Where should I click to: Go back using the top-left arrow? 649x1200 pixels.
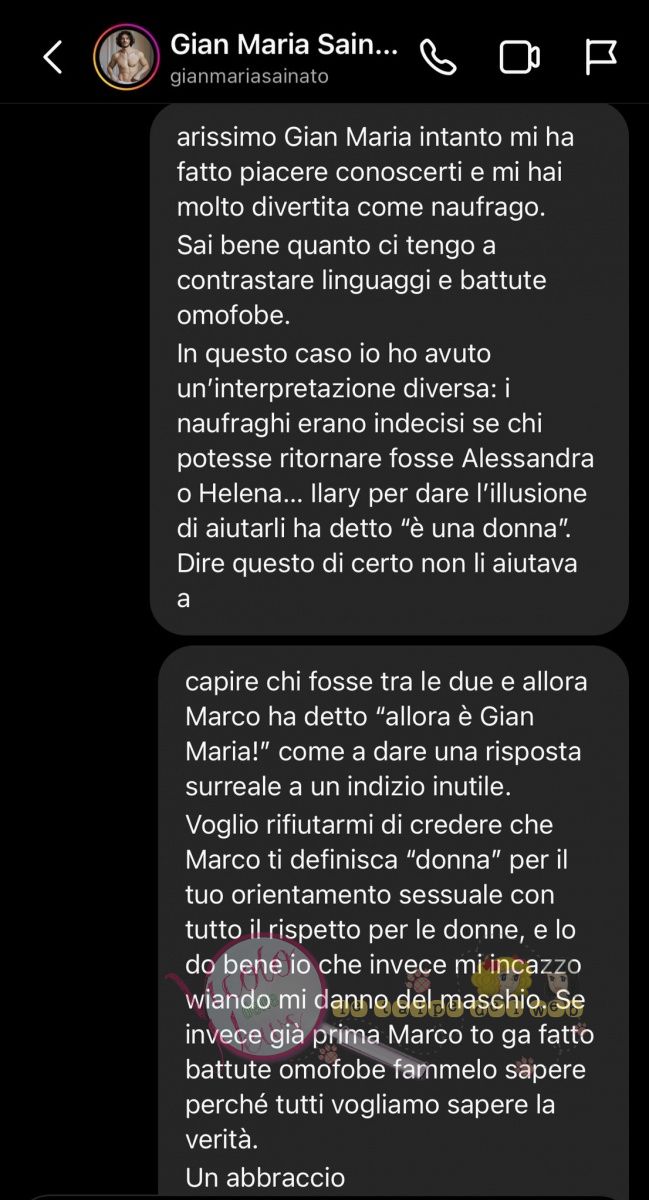click(53, 57)
